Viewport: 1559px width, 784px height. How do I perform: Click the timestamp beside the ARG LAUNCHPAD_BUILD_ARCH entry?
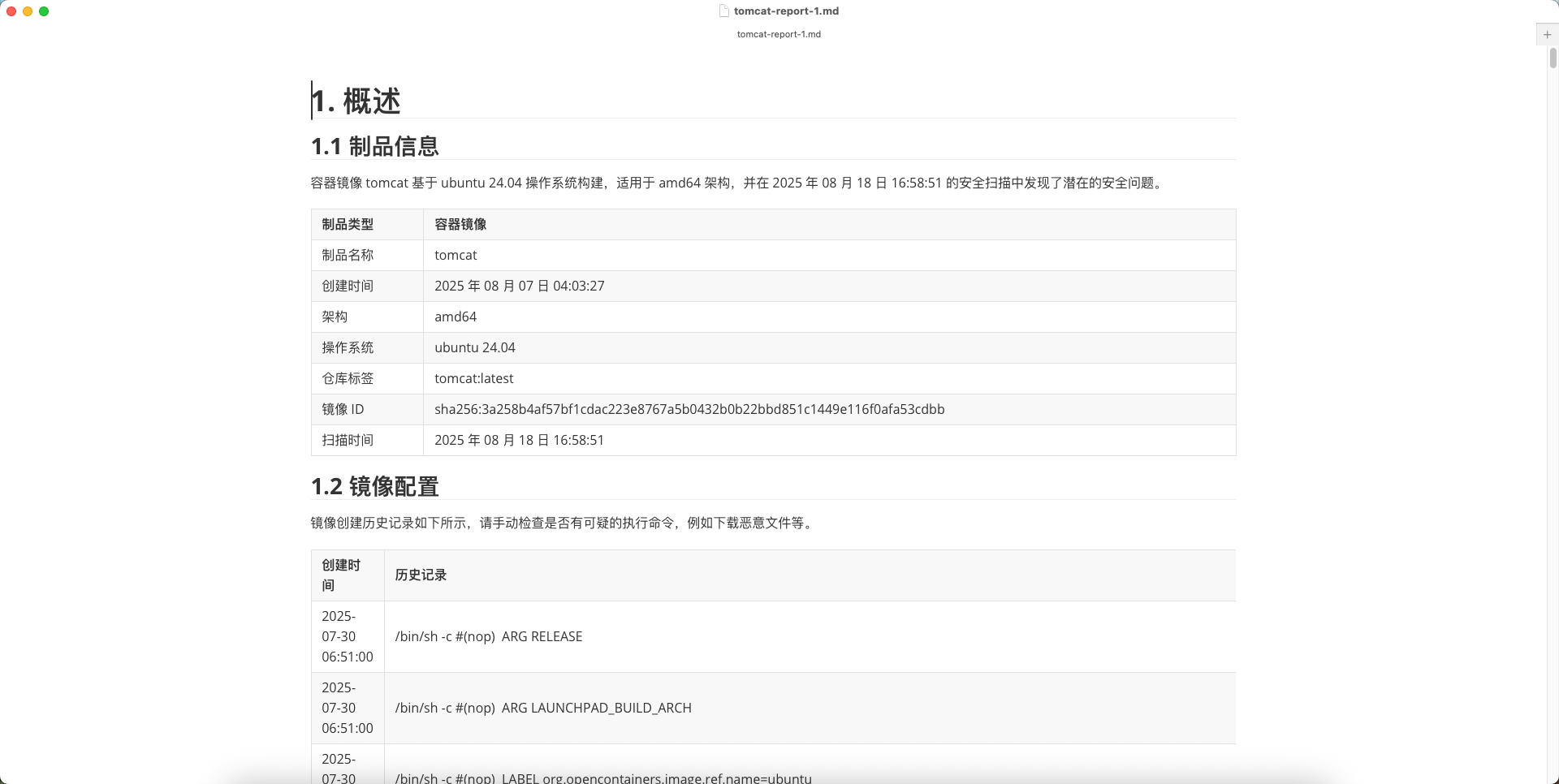(x=348, y=709)
